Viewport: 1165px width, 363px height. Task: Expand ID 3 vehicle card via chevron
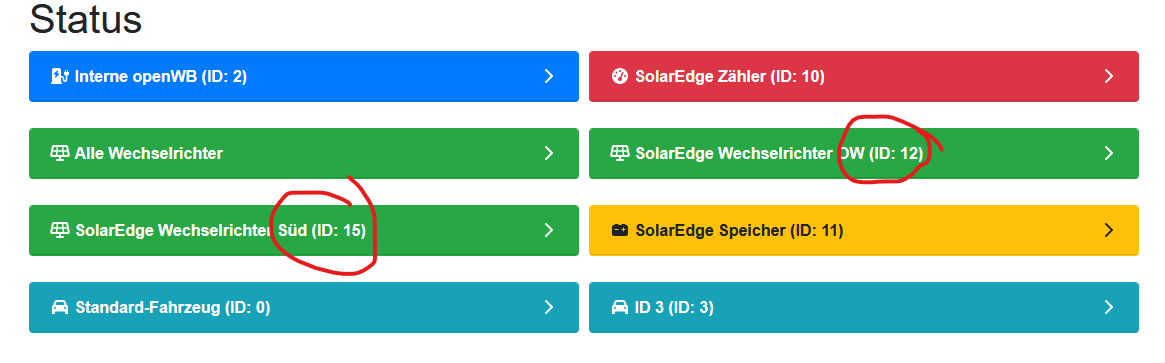pyautogui.click(x=1109, y=307)
